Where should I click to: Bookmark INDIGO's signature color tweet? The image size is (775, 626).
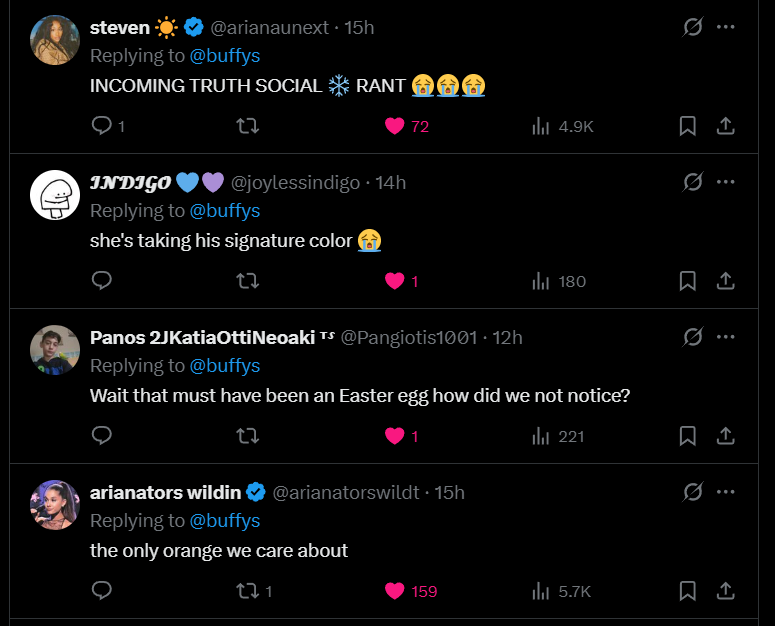[688, 281]
